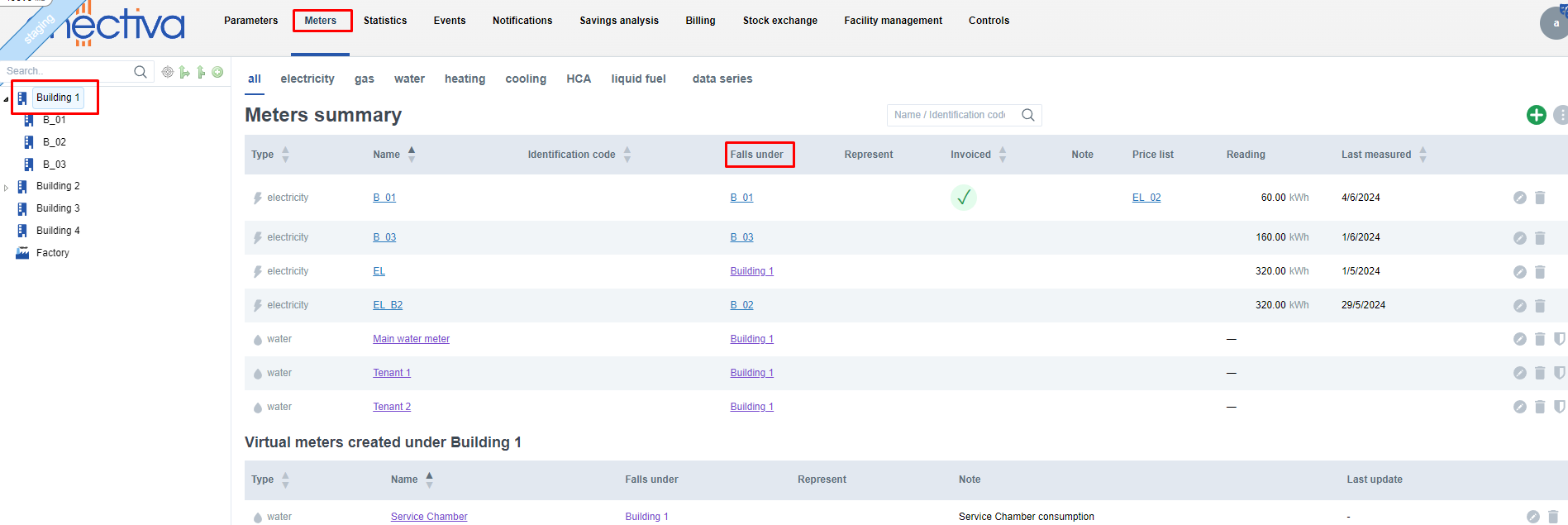Sort by Last measured column arrows
Viewport: 1568px width, 525px height.
[1423, 155]
